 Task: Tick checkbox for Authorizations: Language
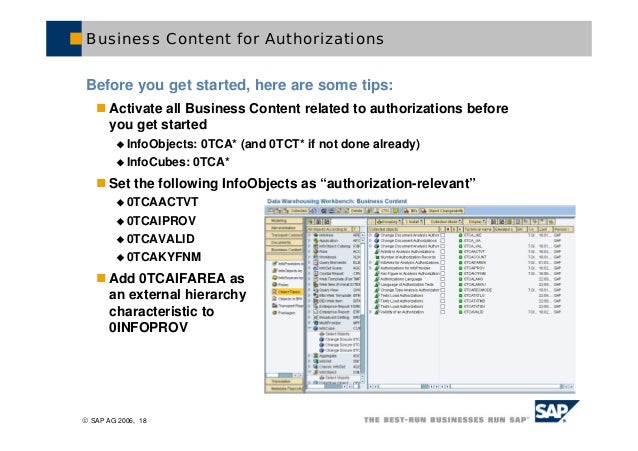(x=443, y=279)
